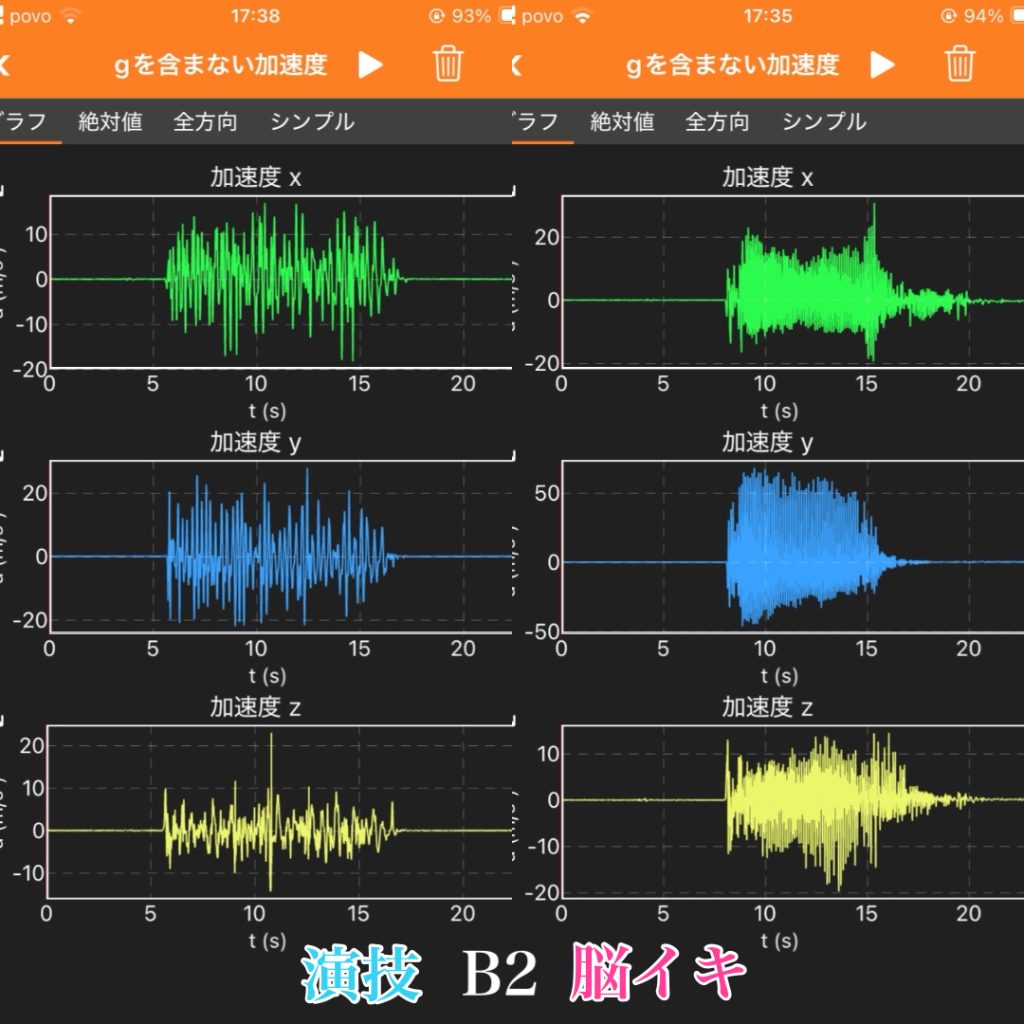Open the left 全方向 tab
The height and width of the screenshot is (1024, 1024).
coord(205,122)
